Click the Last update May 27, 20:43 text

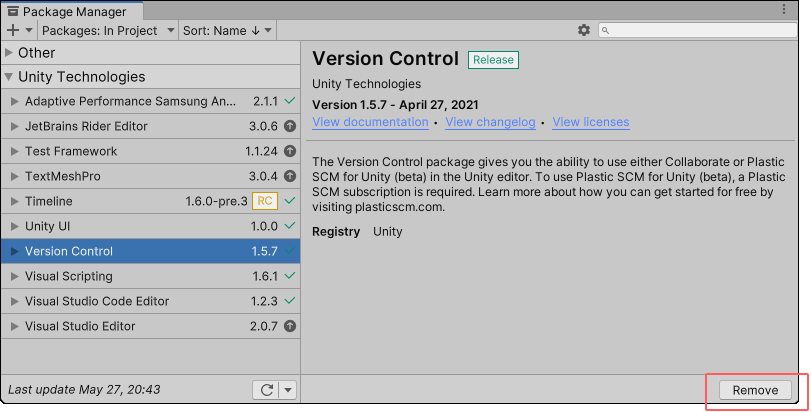84,389
